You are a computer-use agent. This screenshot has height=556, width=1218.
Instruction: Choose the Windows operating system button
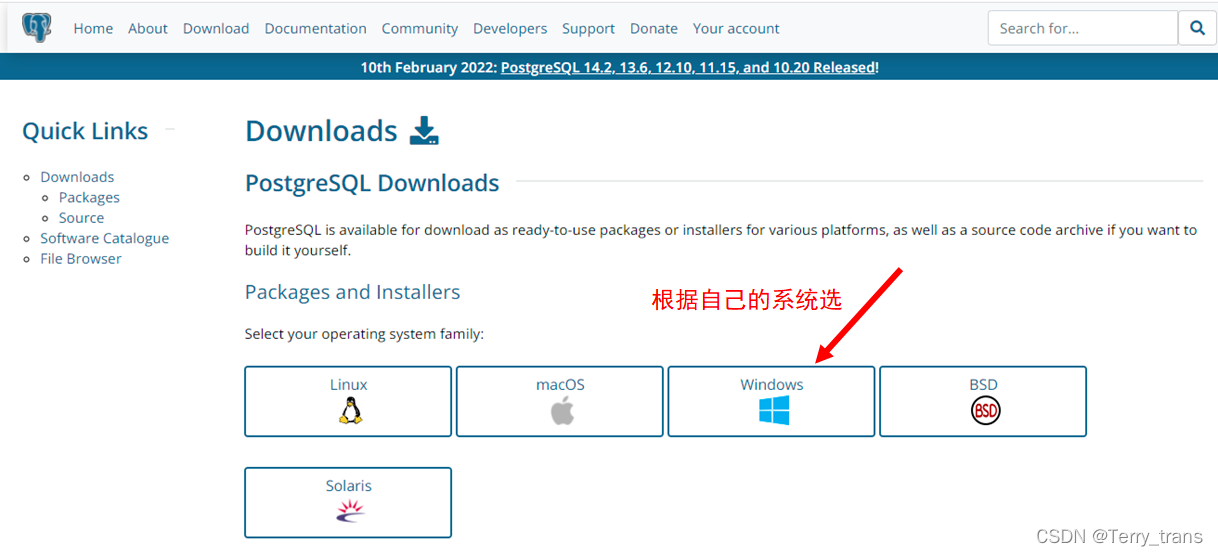(771, 401)
